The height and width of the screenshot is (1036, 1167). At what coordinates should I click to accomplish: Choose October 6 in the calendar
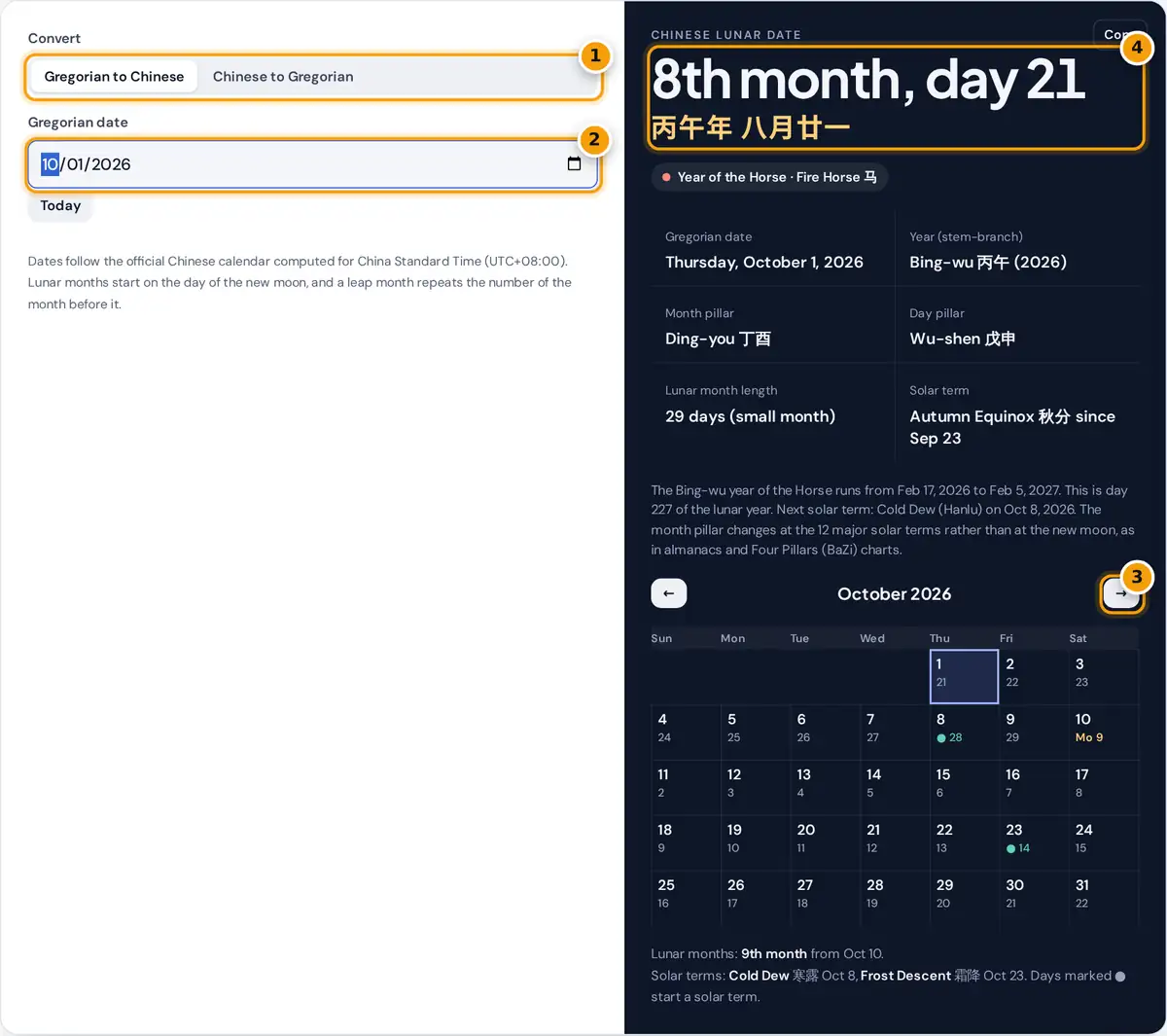click(825, 732)
